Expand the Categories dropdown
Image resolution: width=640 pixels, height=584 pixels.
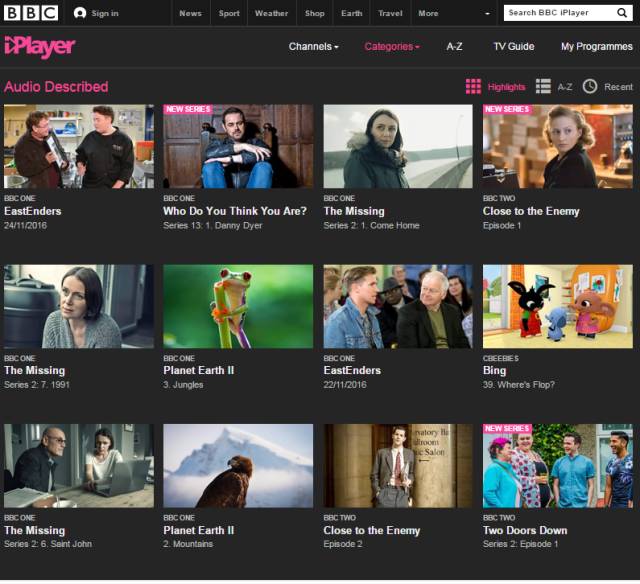[392, 47]
